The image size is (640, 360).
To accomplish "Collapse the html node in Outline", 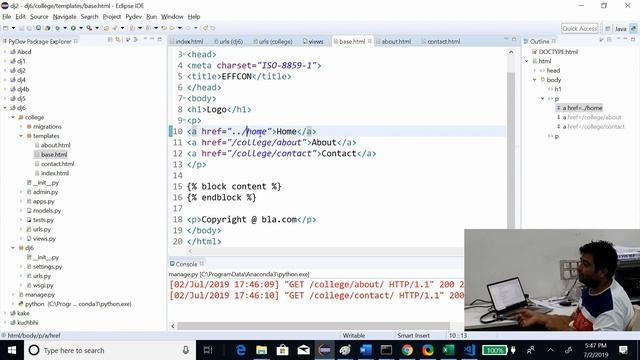I will (527, 61).
